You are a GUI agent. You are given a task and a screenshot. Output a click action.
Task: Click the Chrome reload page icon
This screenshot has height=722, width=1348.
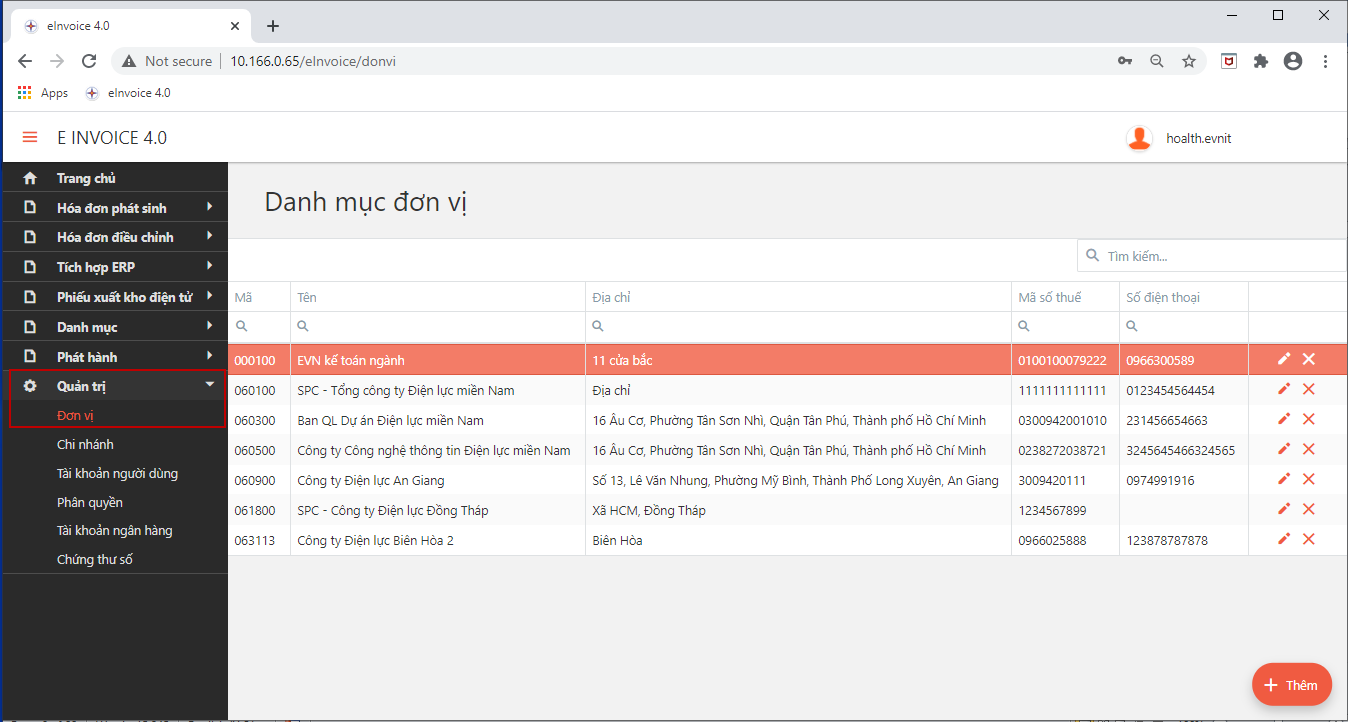[x=89, y=61]
